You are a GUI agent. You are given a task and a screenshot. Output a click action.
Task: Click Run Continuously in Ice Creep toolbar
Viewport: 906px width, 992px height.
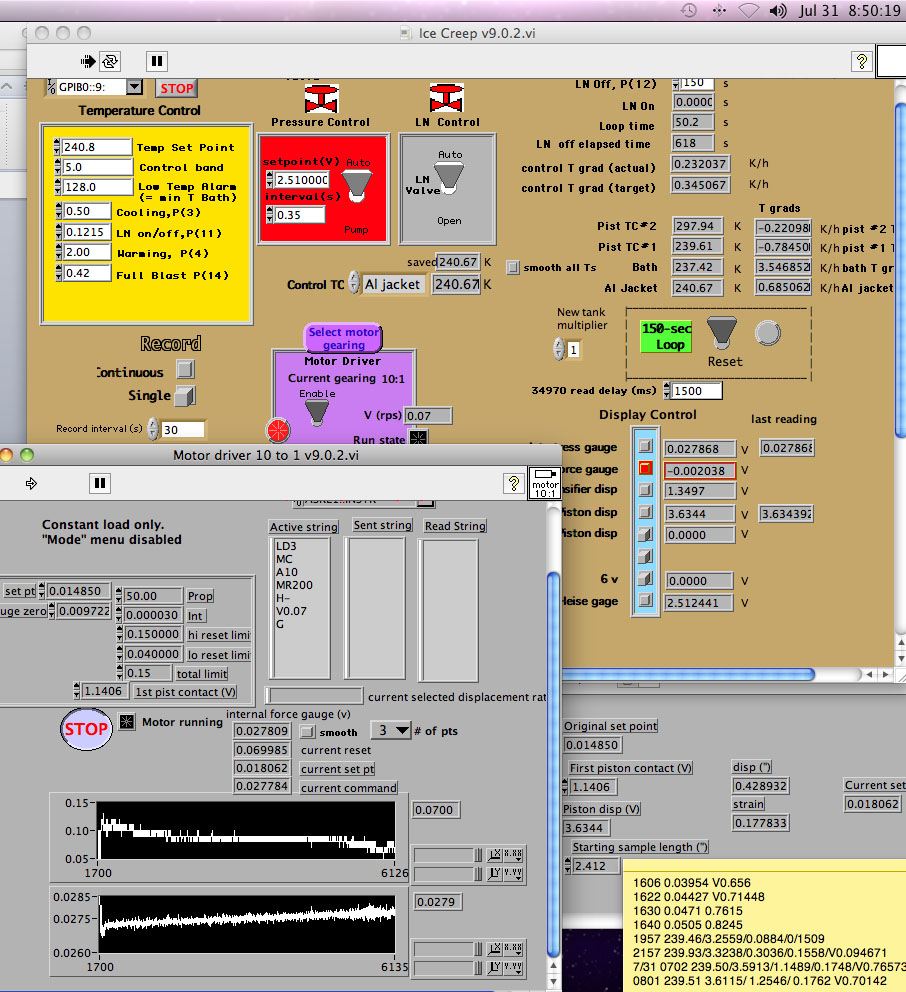[110, 61]
